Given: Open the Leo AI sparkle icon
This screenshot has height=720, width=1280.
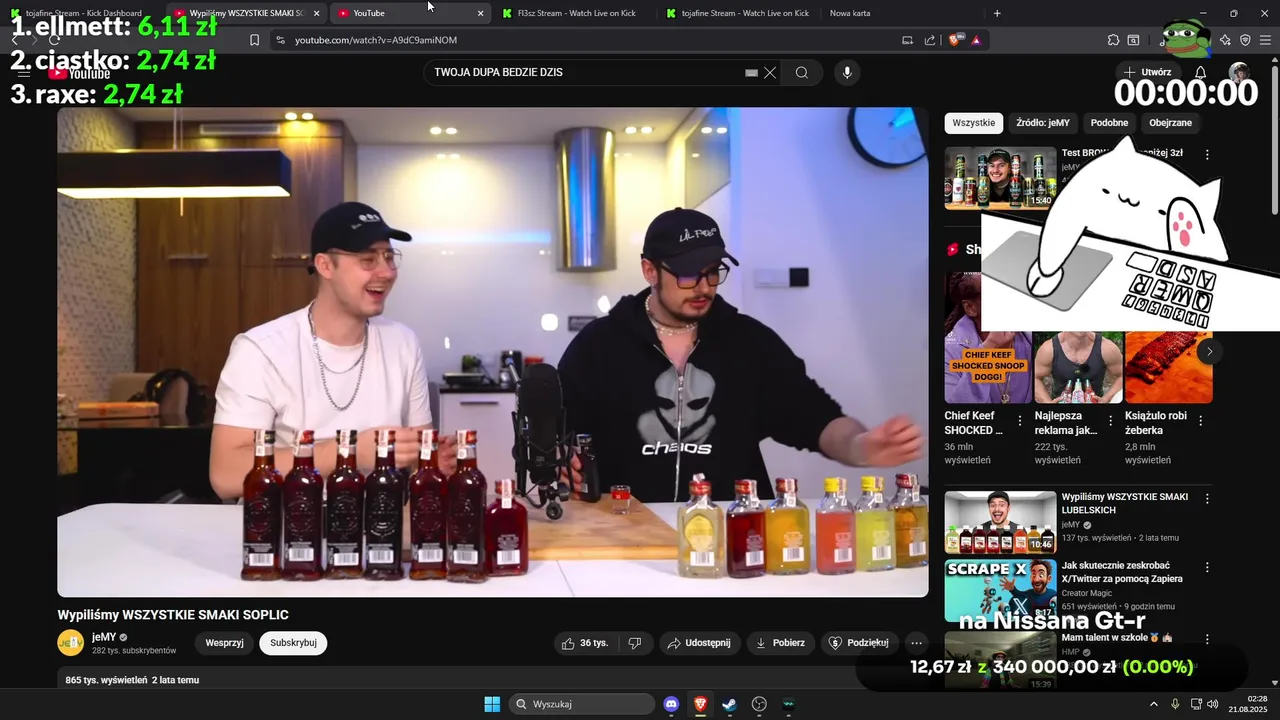Looking at the screenshot, I should tap(1225, 40).
